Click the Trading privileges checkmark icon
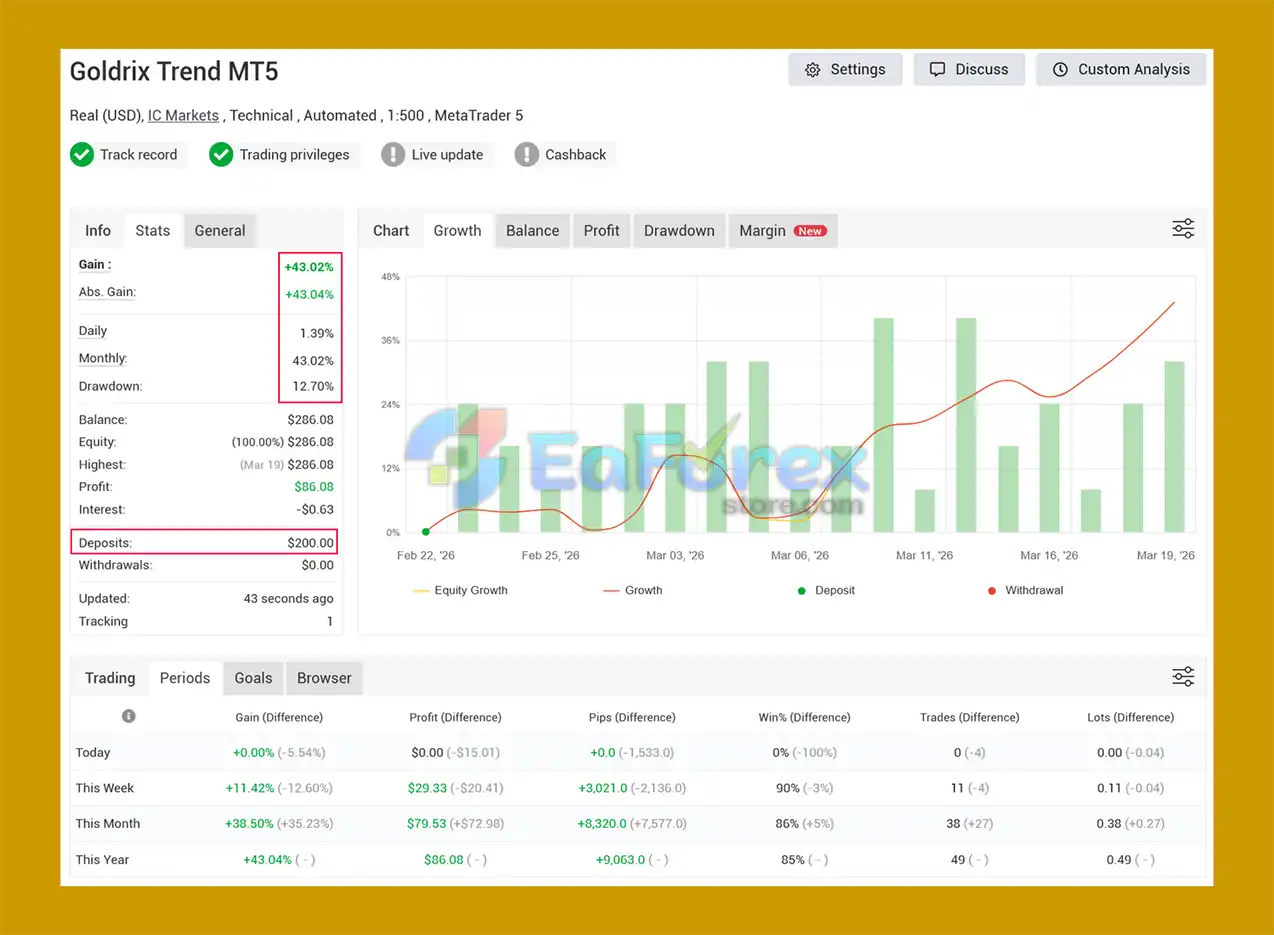 coord(221,155)
